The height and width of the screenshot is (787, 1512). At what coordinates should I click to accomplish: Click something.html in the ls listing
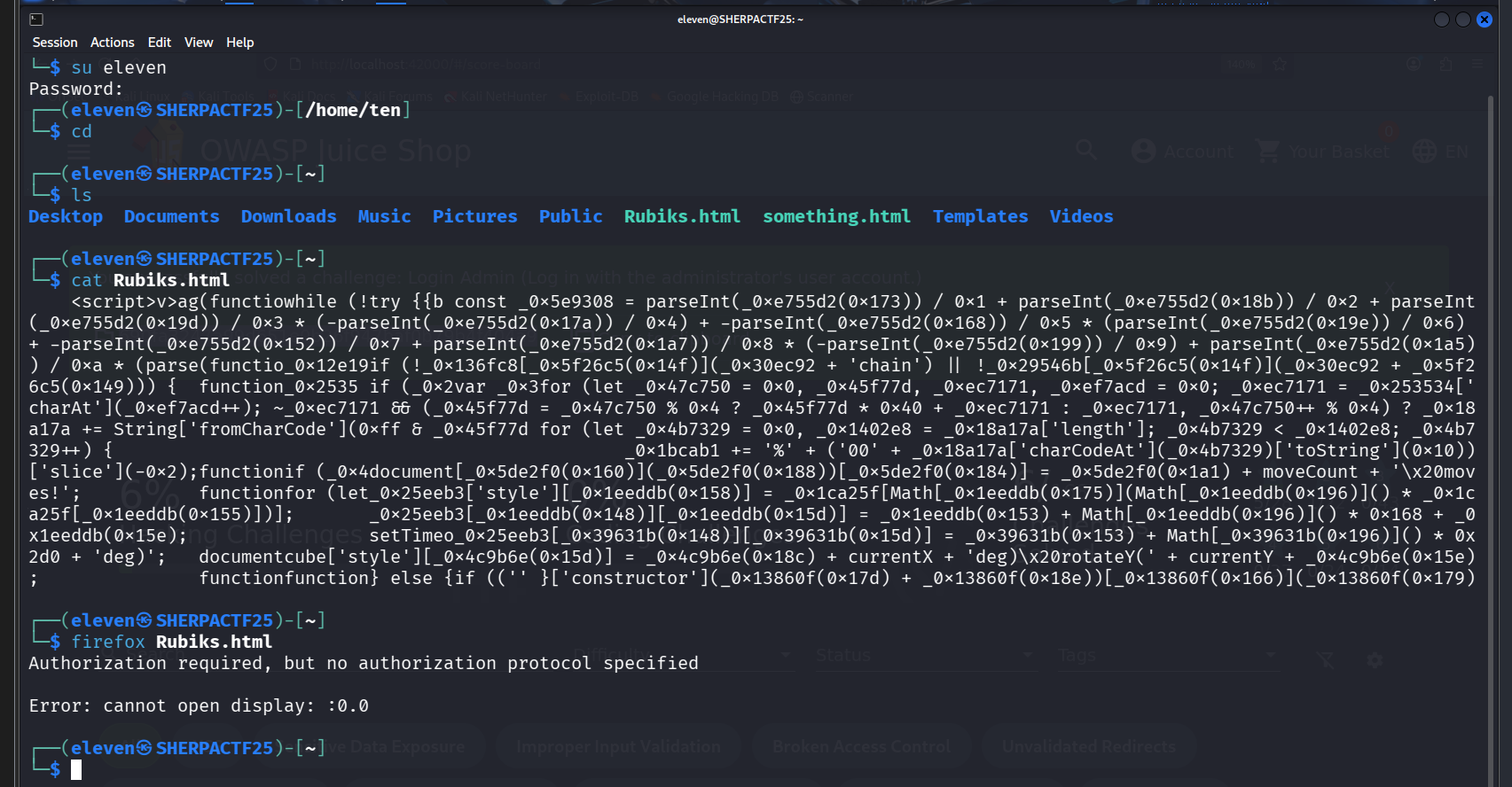pyautogui.click(x=836, y=216)
